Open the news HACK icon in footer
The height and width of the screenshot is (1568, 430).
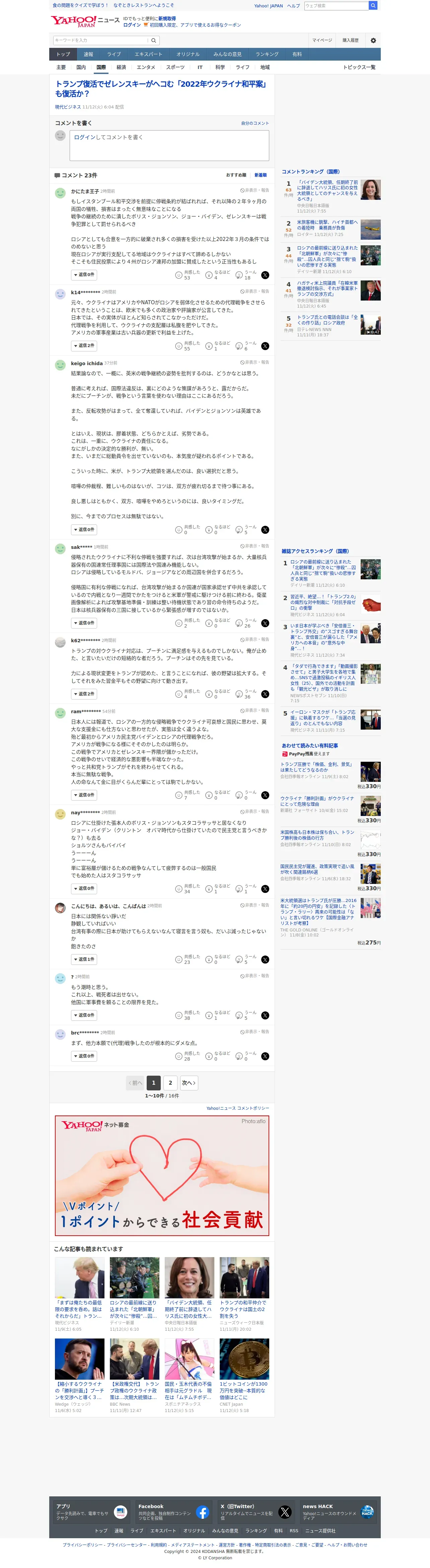367,1512
